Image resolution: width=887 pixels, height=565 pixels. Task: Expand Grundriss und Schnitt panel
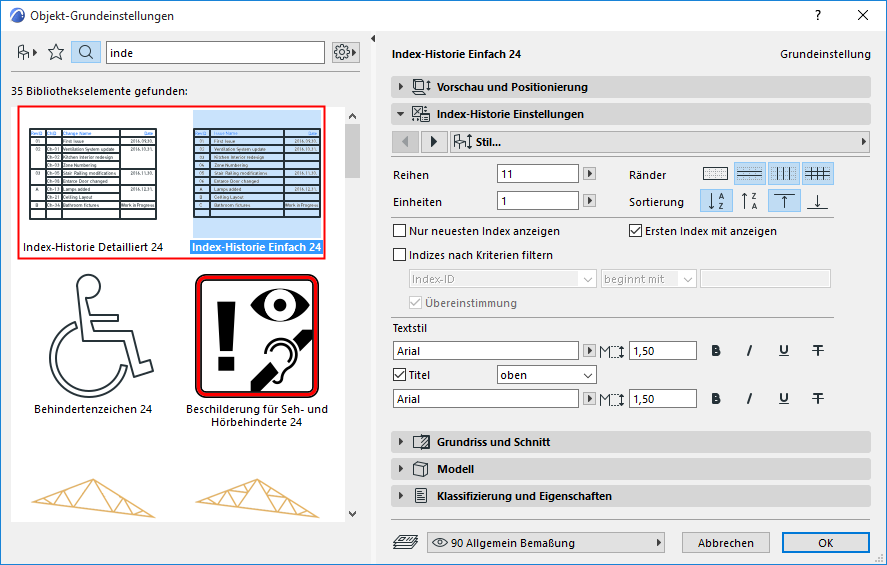coord(631,442)
